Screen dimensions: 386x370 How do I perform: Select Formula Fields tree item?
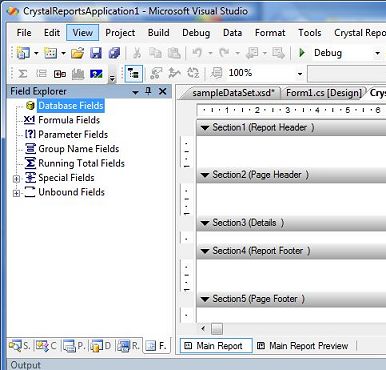point(69,120)
